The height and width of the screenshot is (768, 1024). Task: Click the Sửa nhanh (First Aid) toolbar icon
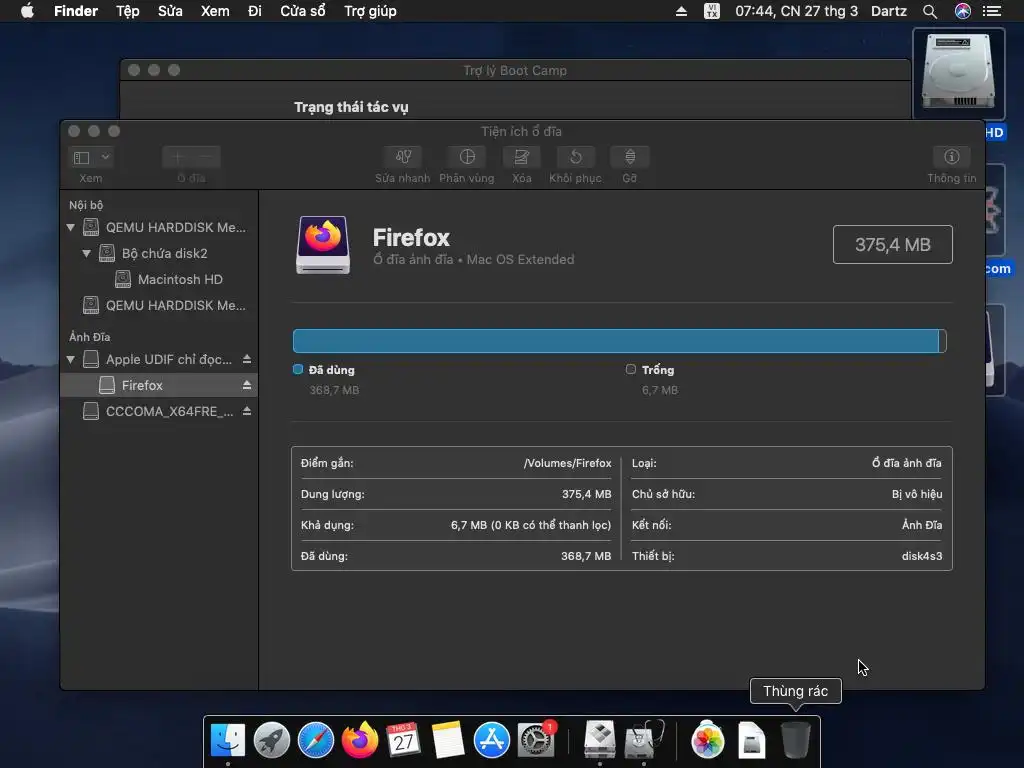click(x=403, y=157)
